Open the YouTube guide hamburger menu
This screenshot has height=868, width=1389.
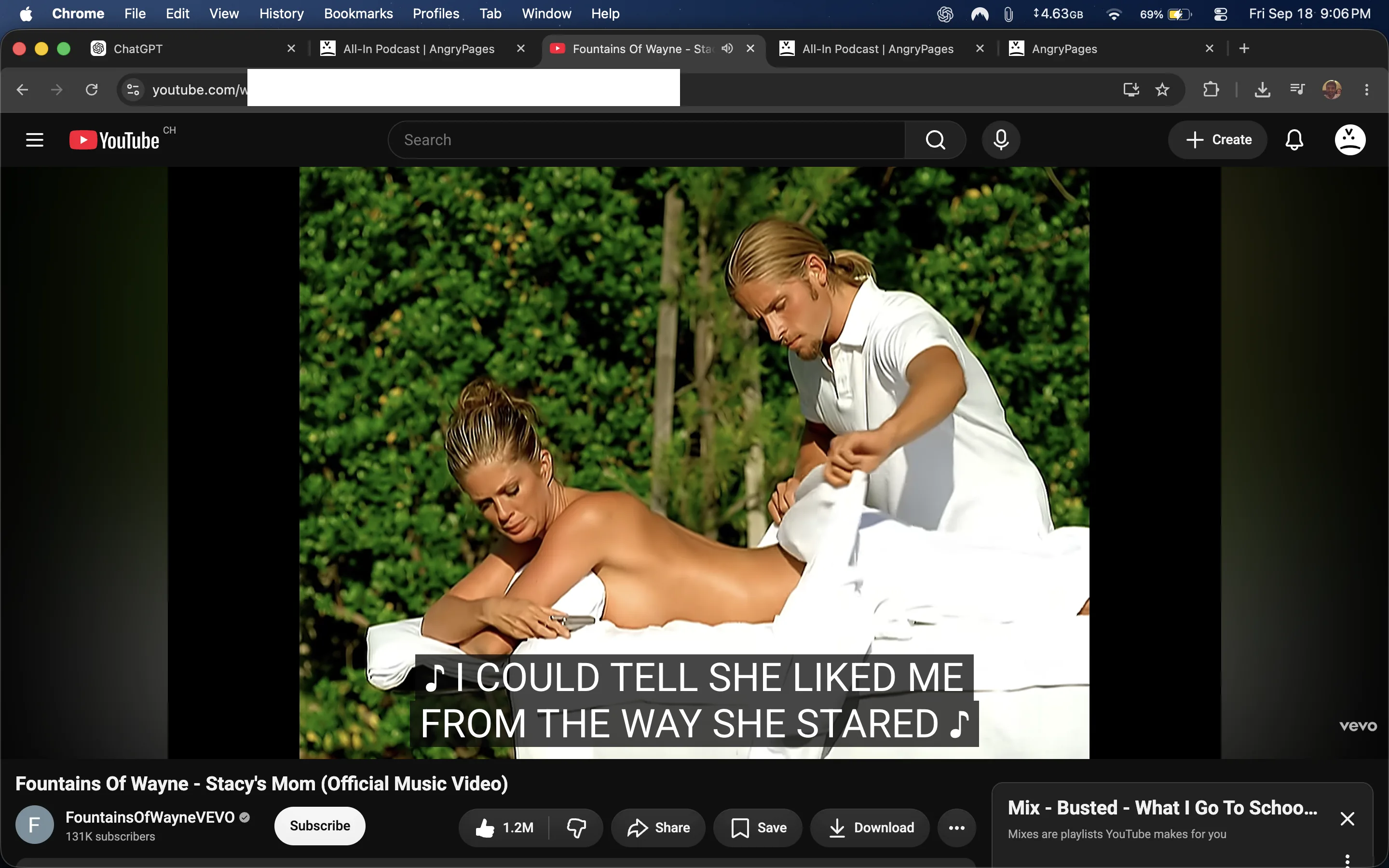tap(34, 139)
